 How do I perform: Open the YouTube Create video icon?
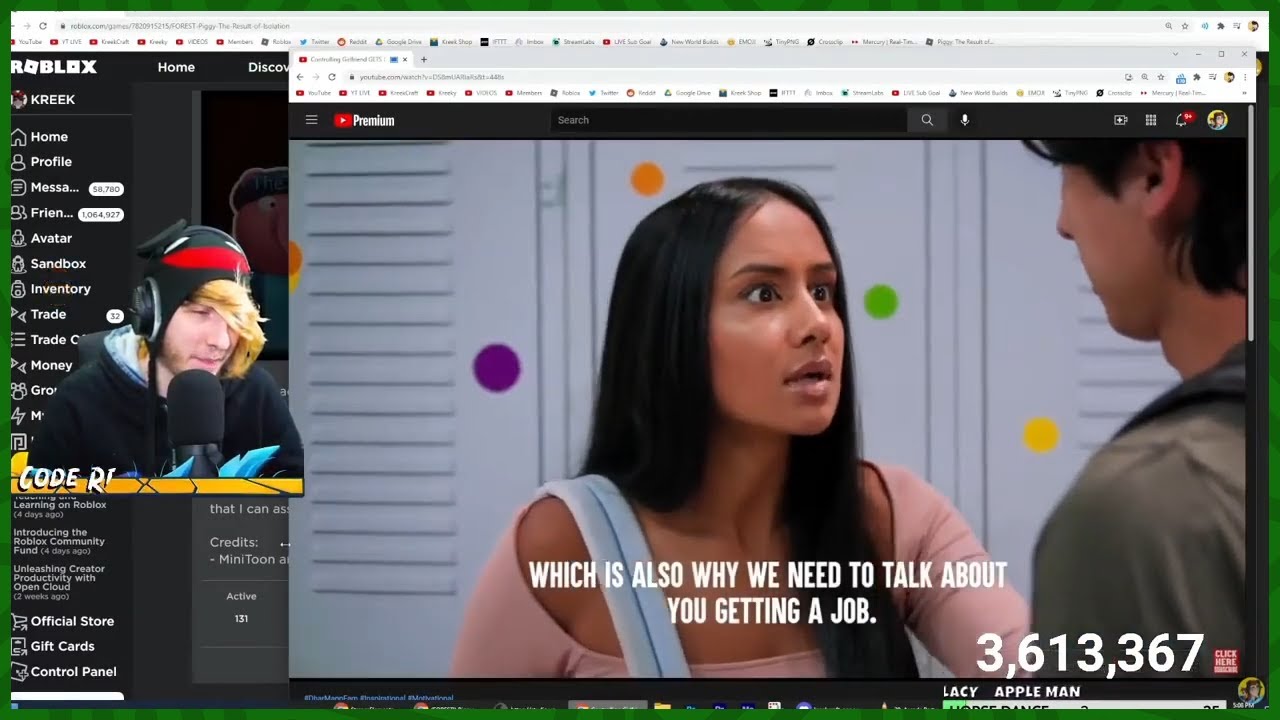point(1120,120)
